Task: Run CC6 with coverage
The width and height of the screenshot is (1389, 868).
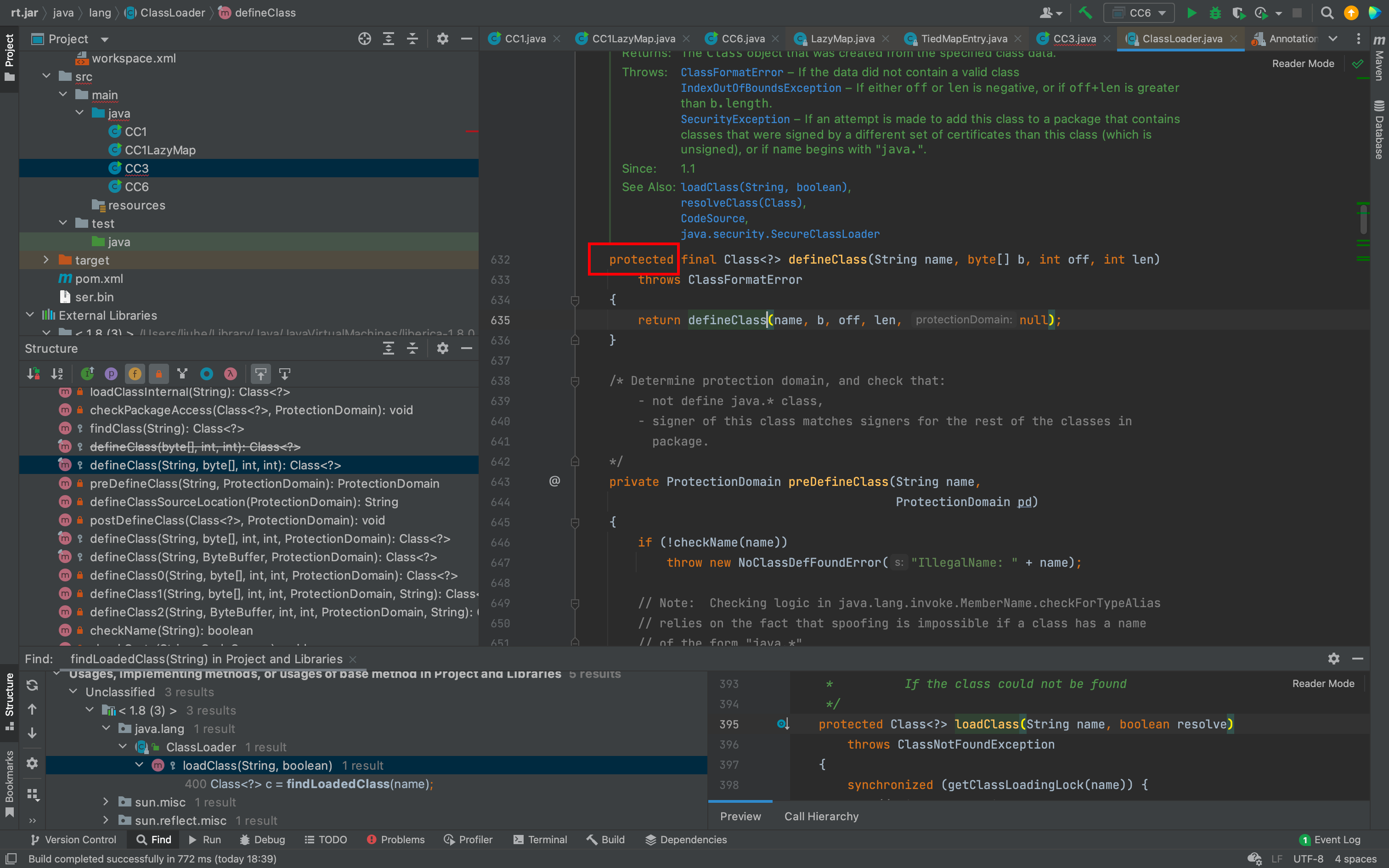Action: 1238,13
